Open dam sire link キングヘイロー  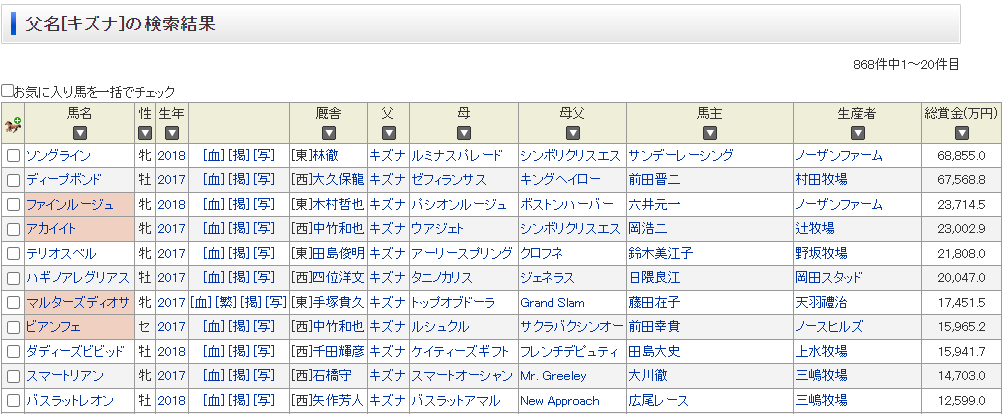557,180
